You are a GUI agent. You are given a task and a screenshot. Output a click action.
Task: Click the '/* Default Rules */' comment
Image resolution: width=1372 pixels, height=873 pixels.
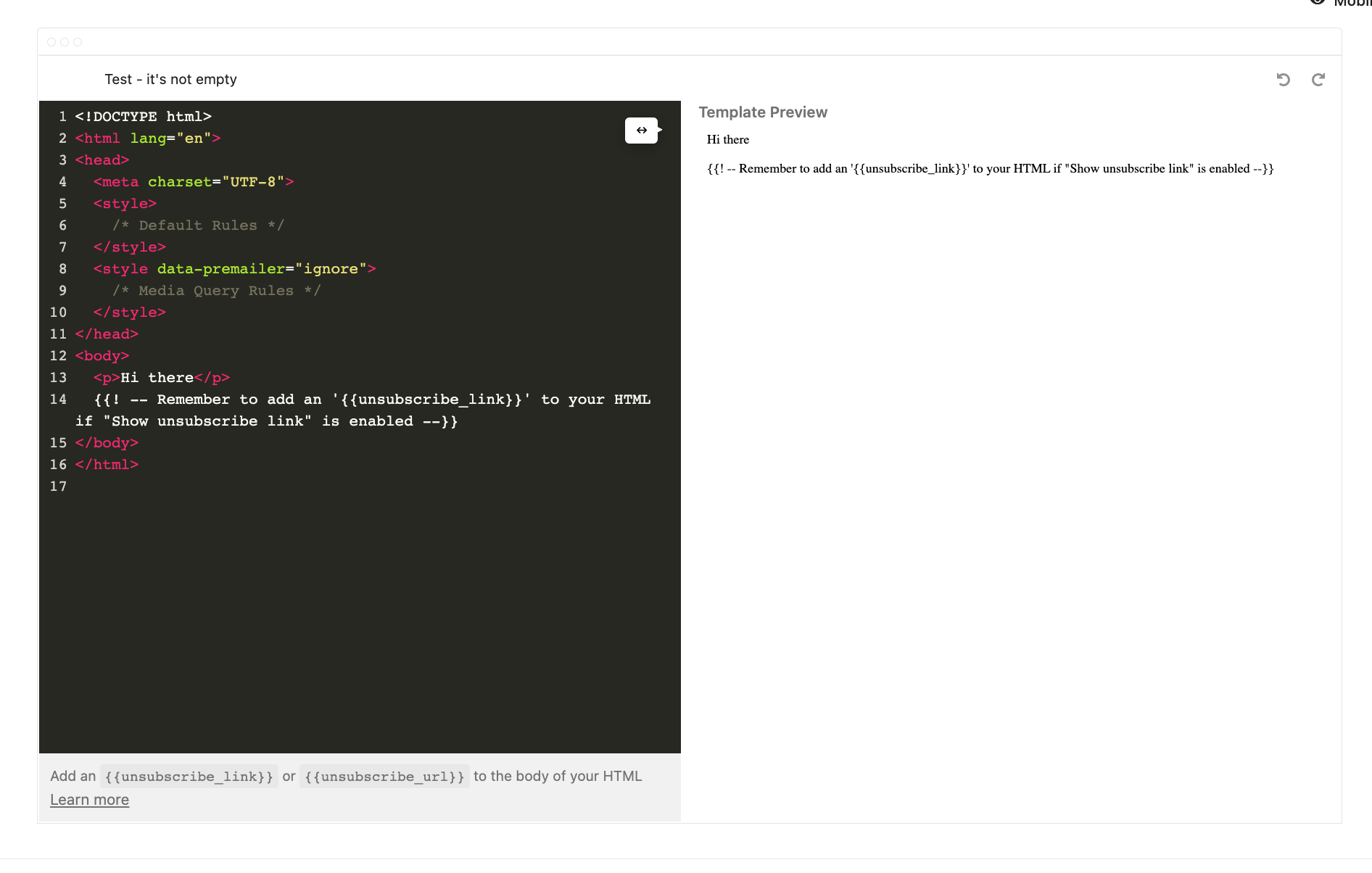198,226
